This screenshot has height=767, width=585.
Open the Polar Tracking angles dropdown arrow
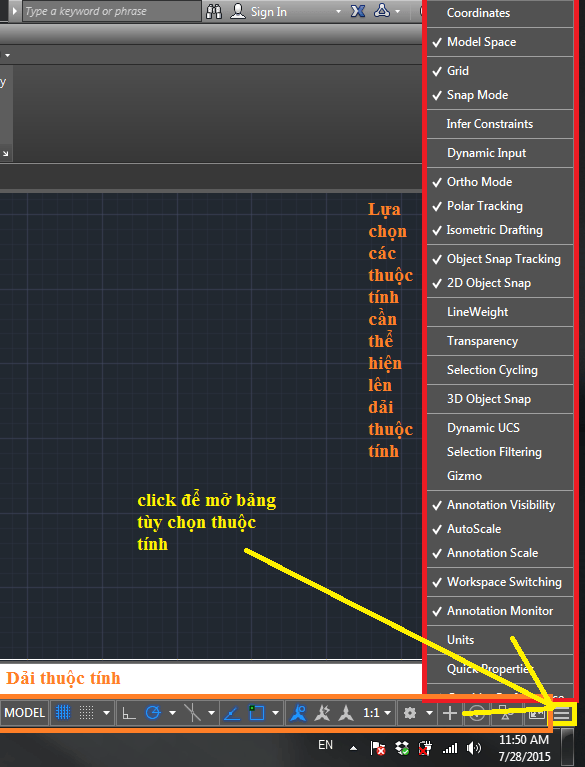pos(172,713)
